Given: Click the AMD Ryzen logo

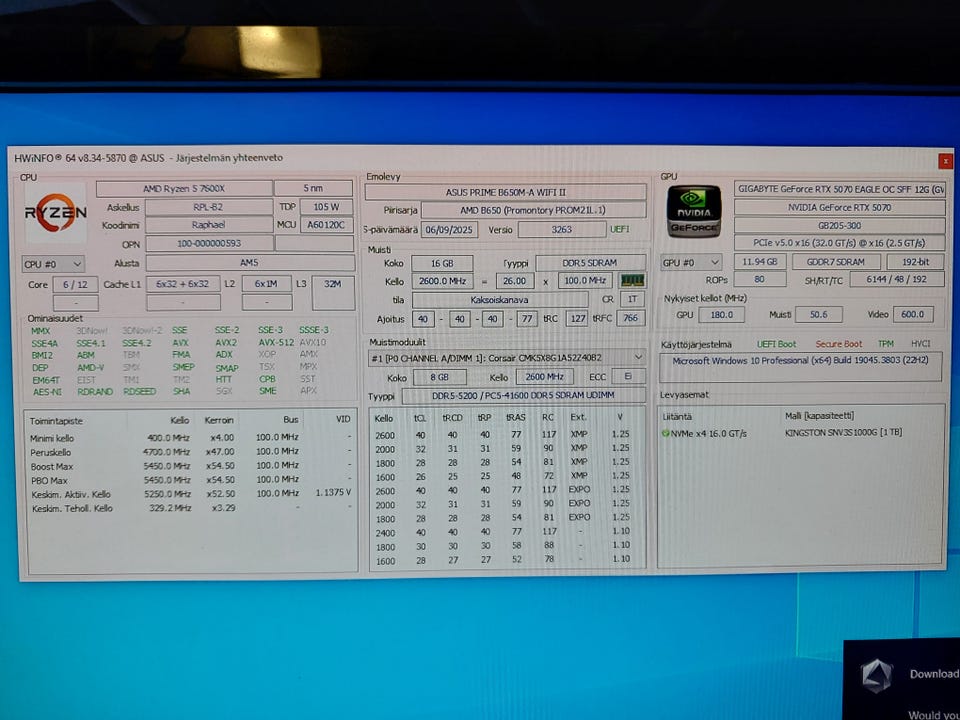Looking at the screenshot, I should [x=55, y=213].
